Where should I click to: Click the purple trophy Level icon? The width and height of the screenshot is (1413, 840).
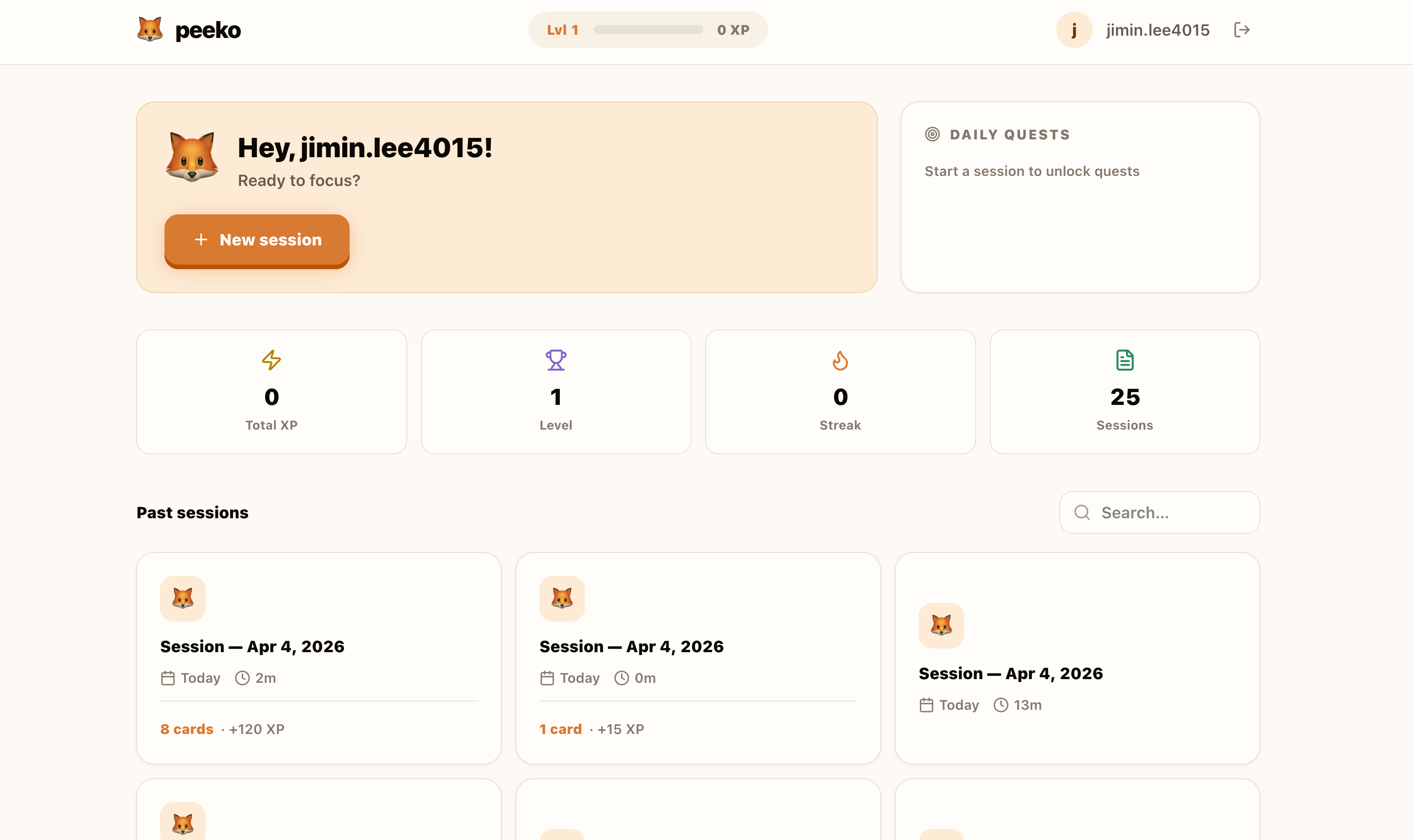point(556,360)
